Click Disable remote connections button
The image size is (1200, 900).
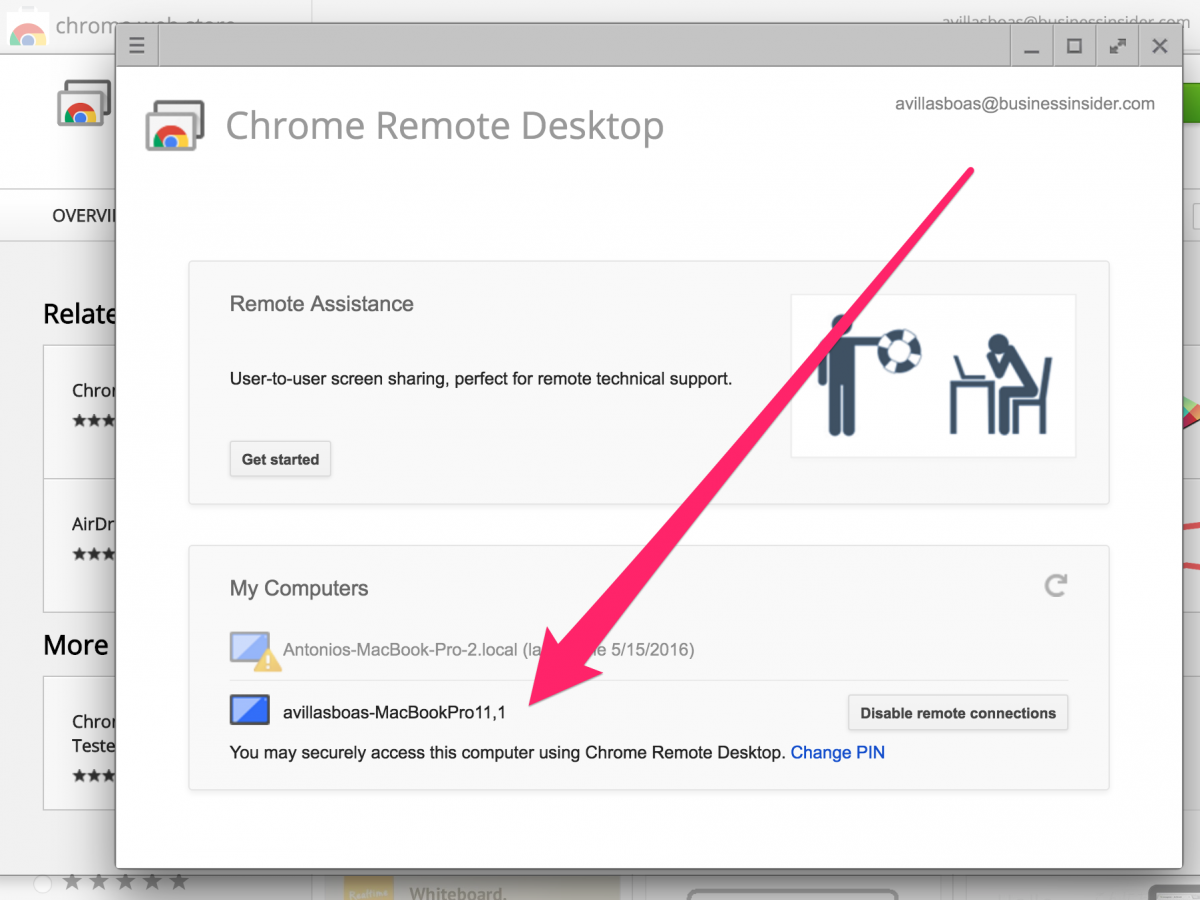click(958, 713)
